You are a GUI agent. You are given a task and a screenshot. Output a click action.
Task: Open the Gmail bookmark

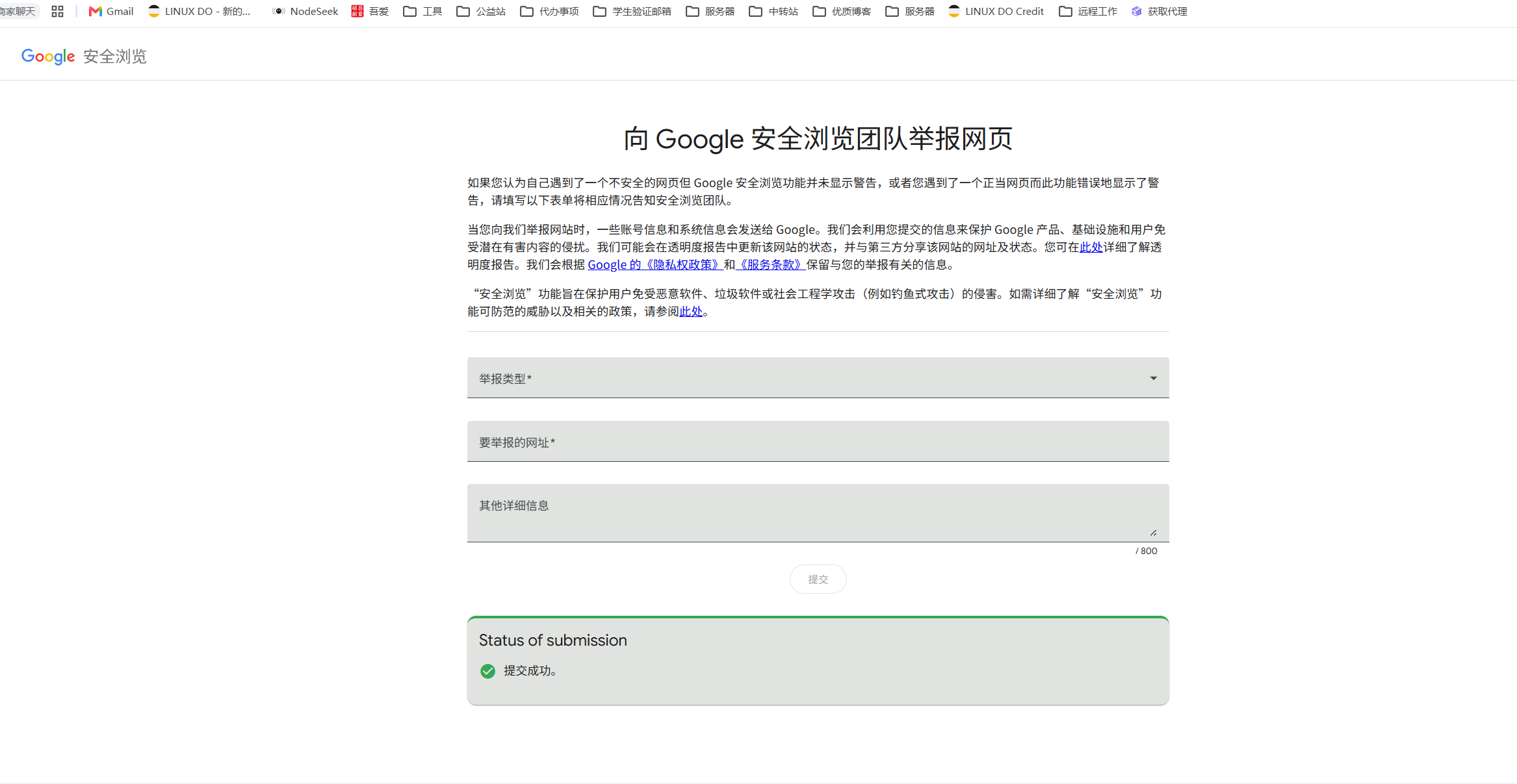pos(111,11)
